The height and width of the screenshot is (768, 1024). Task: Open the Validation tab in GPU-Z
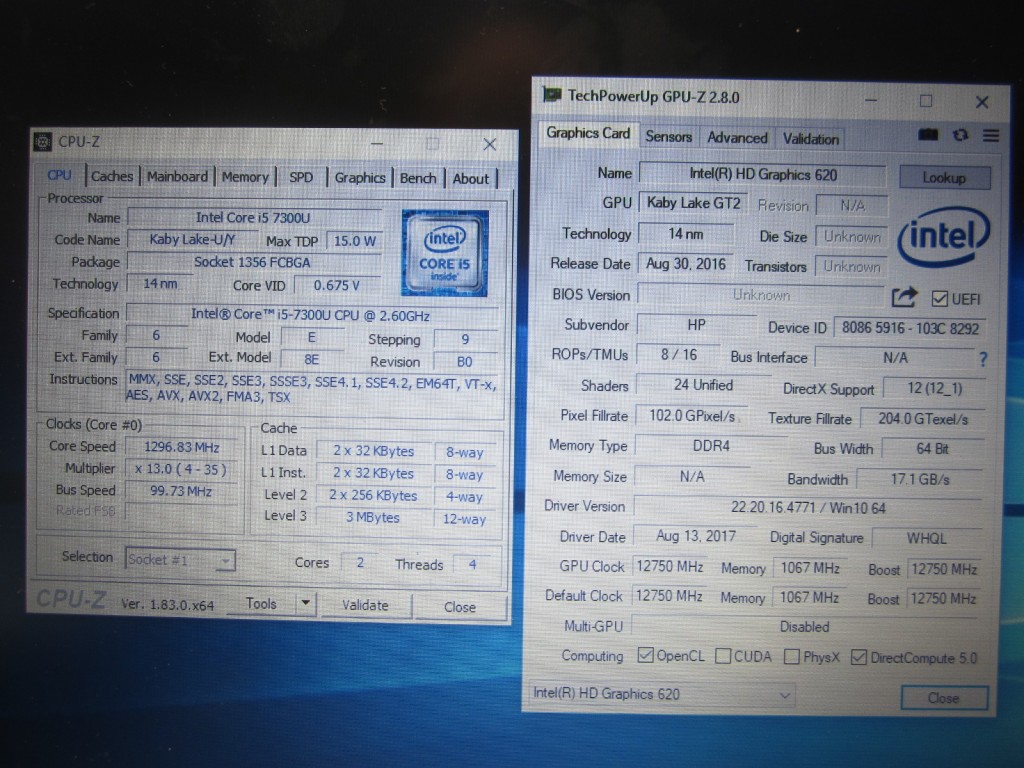click(x=811, y=139)
